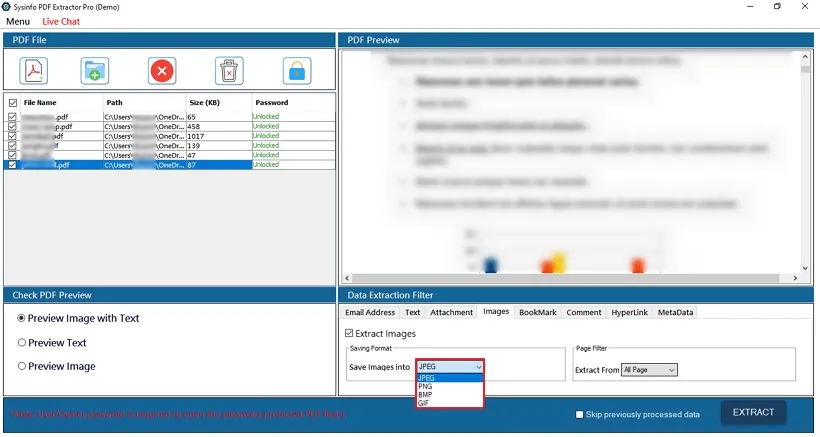
Task: Sort by the Path column header
Action: 144,102
